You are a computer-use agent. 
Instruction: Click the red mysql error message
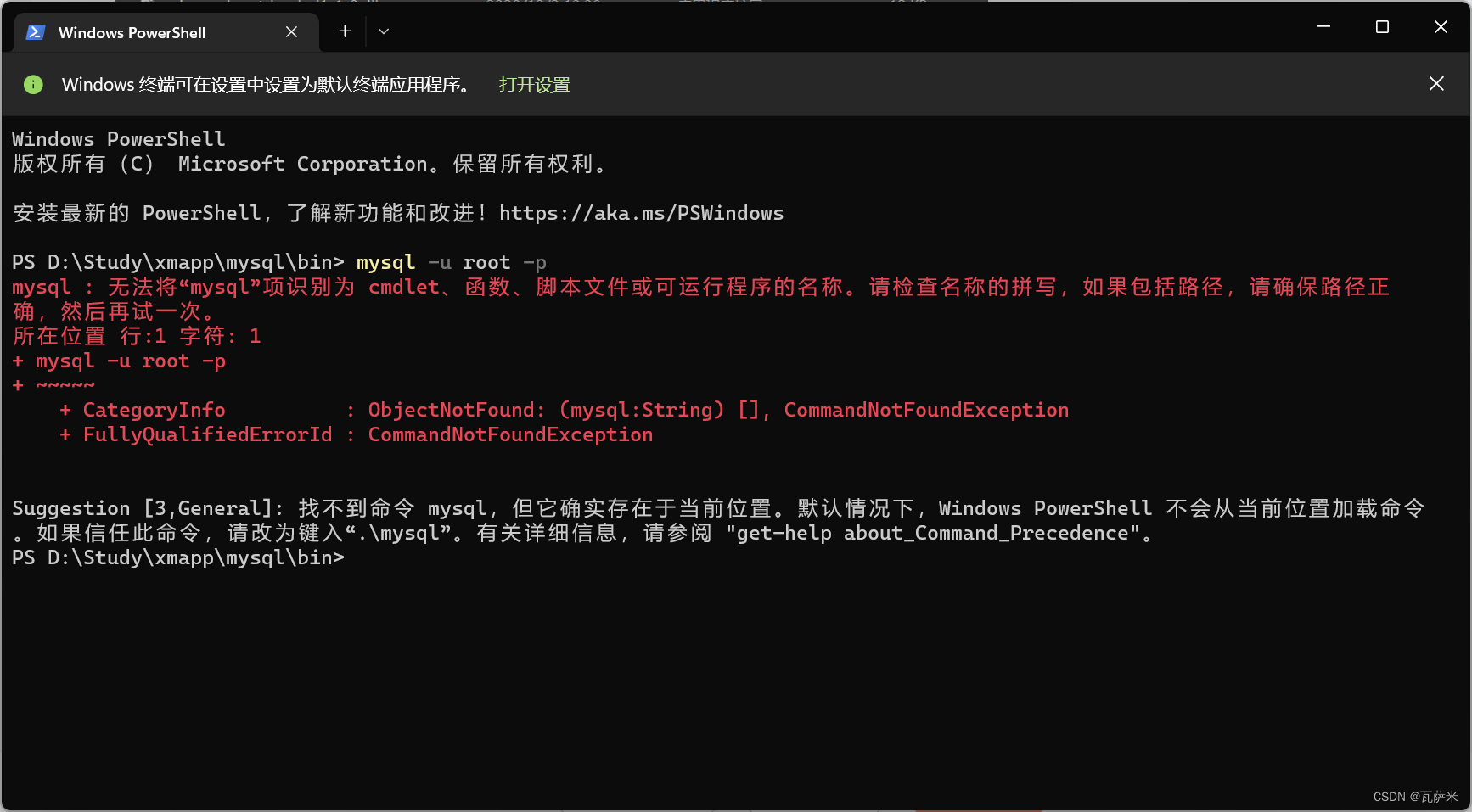pyautogui.click(x=340, y=287)
